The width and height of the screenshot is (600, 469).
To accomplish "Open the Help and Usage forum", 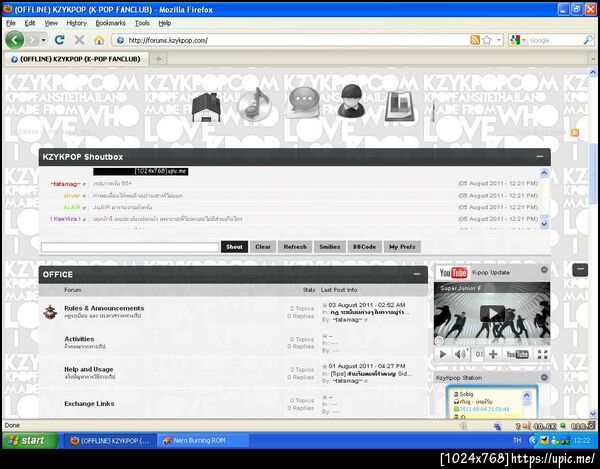I will (x=89, y=369).
